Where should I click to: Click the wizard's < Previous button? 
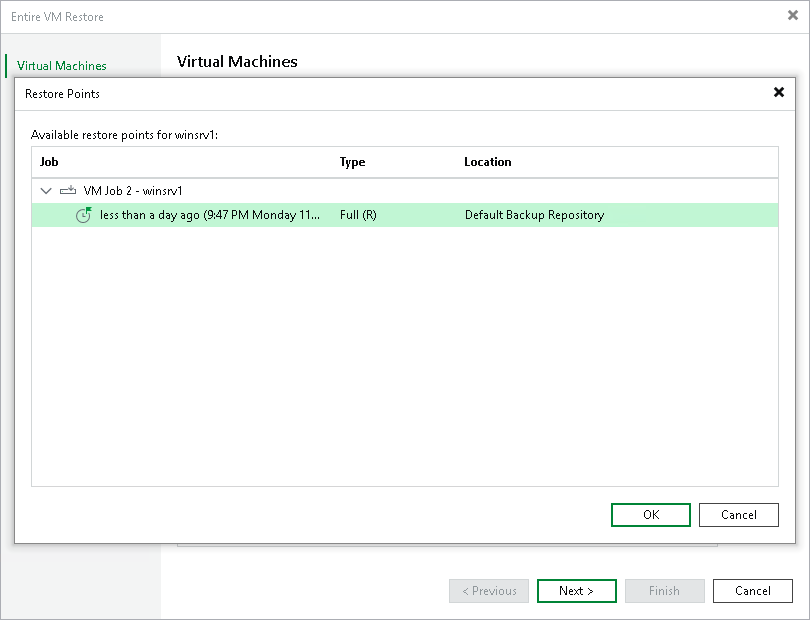click(489, 591)
